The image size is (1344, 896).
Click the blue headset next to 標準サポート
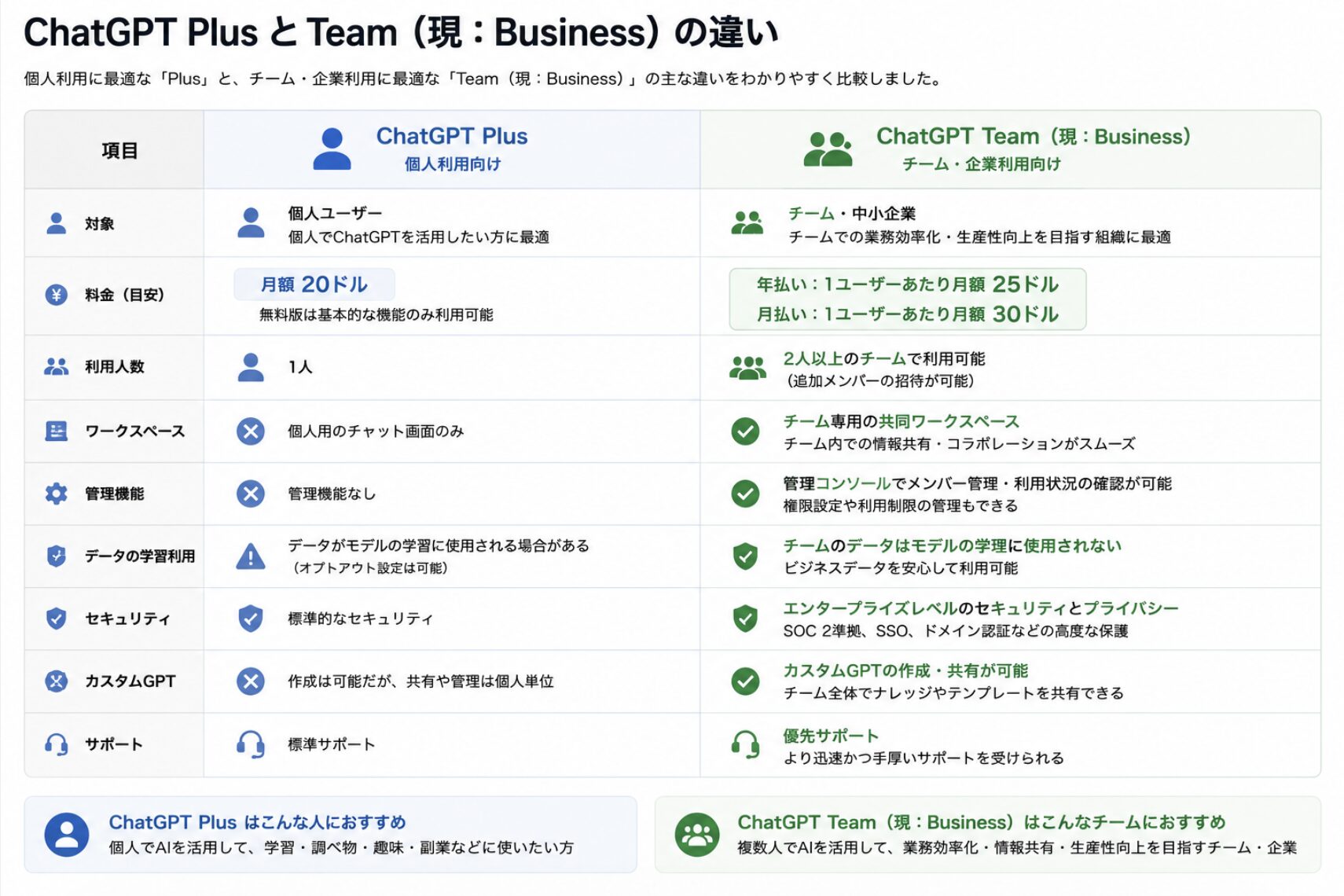251,744
